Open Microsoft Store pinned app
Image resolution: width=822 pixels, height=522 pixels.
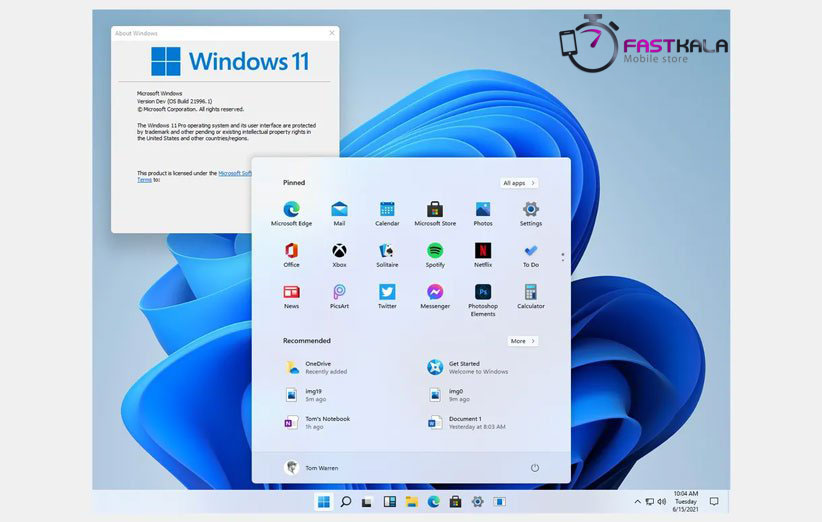pyautogui.click(x=435, y=213)
